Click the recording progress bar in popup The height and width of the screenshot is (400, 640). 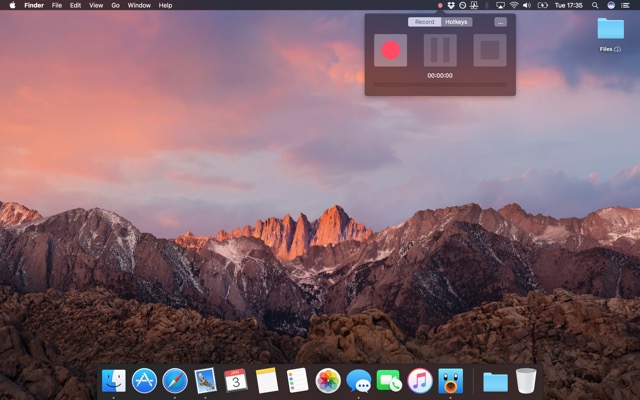440,85
